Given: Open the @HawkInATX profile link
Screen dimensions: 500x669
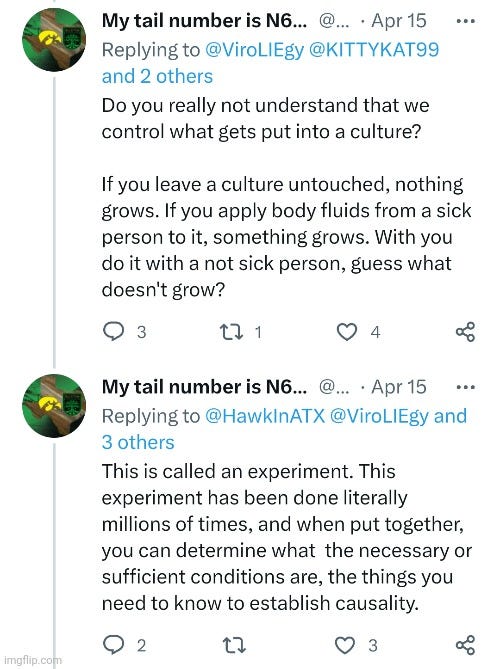Looking at the screenshot, I should (x=265, y=416).
